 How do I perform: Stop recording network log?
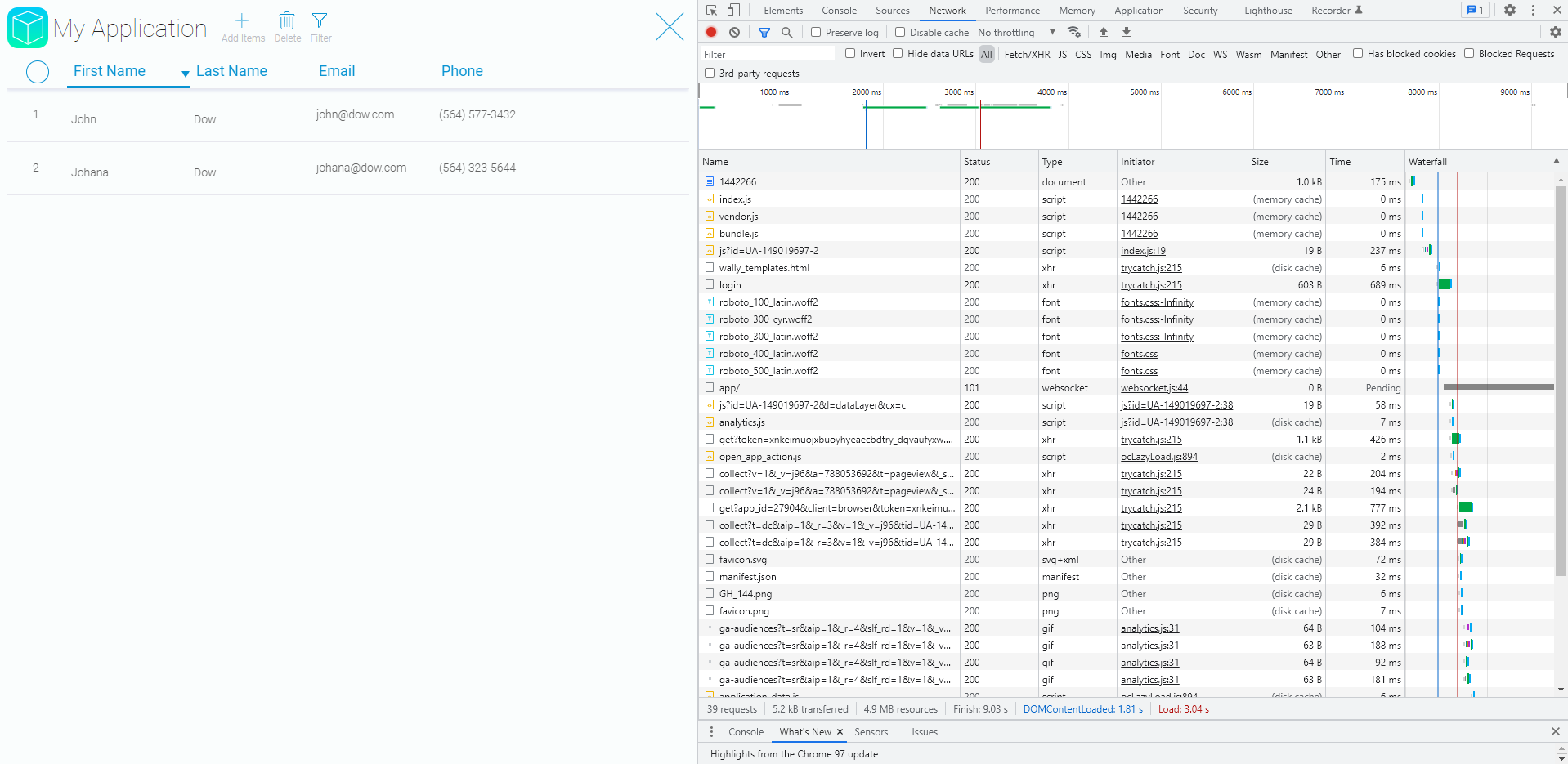(x=711, y=33)
